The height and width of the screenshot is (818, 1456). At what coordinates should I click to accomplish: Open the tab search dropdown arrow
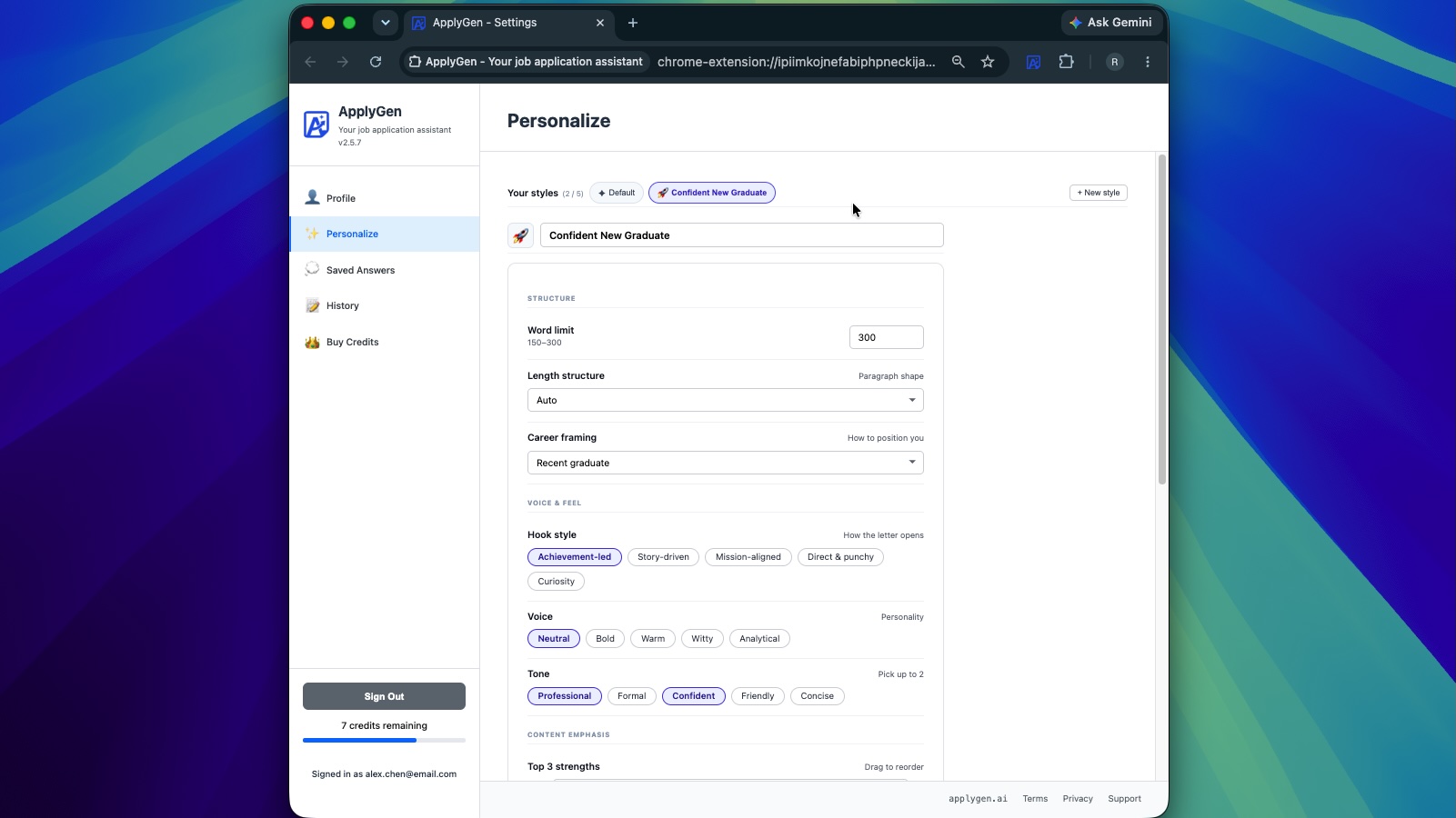[x=386, y=23]
